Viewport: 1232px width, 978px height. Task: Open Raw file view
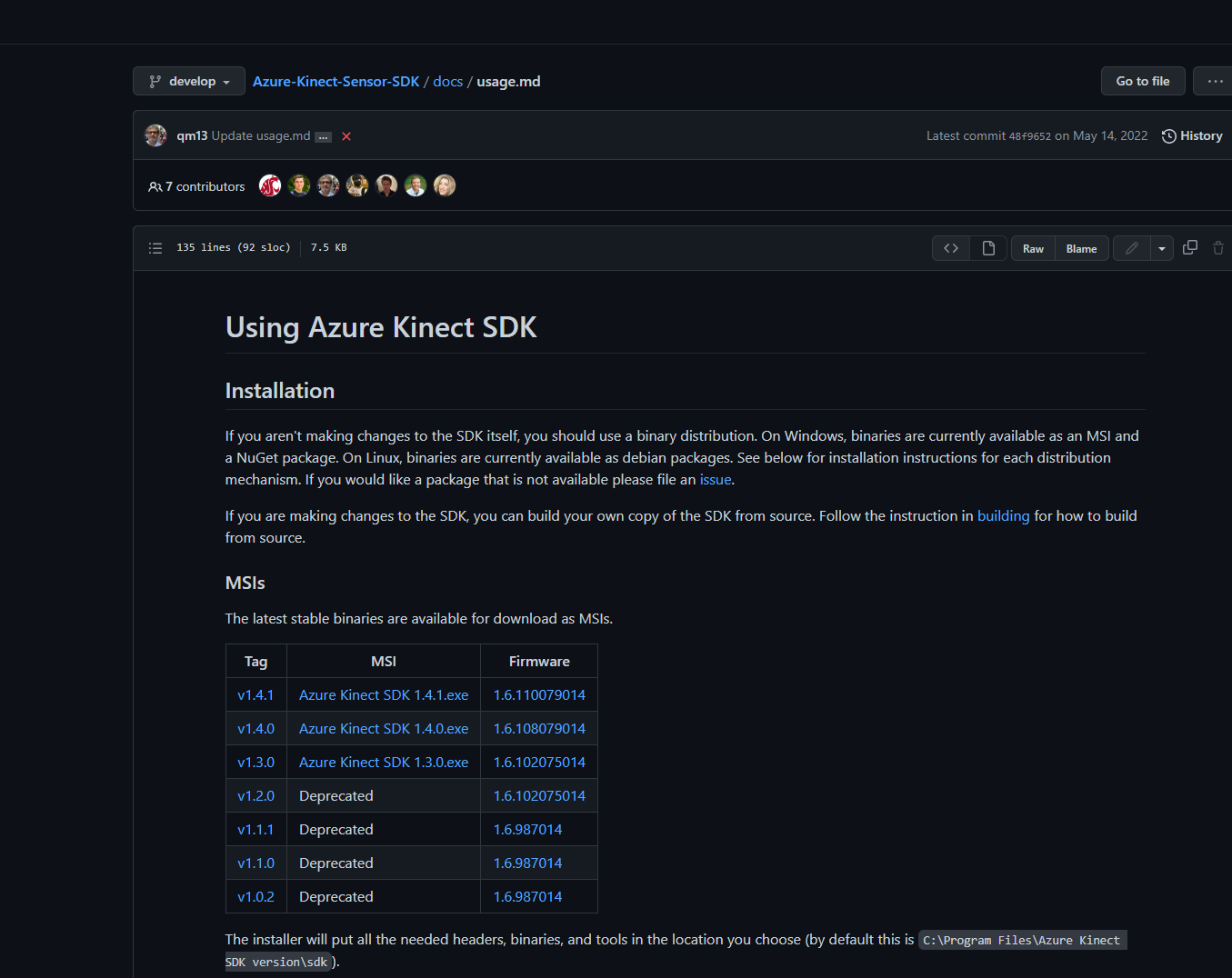[1033, 248]
